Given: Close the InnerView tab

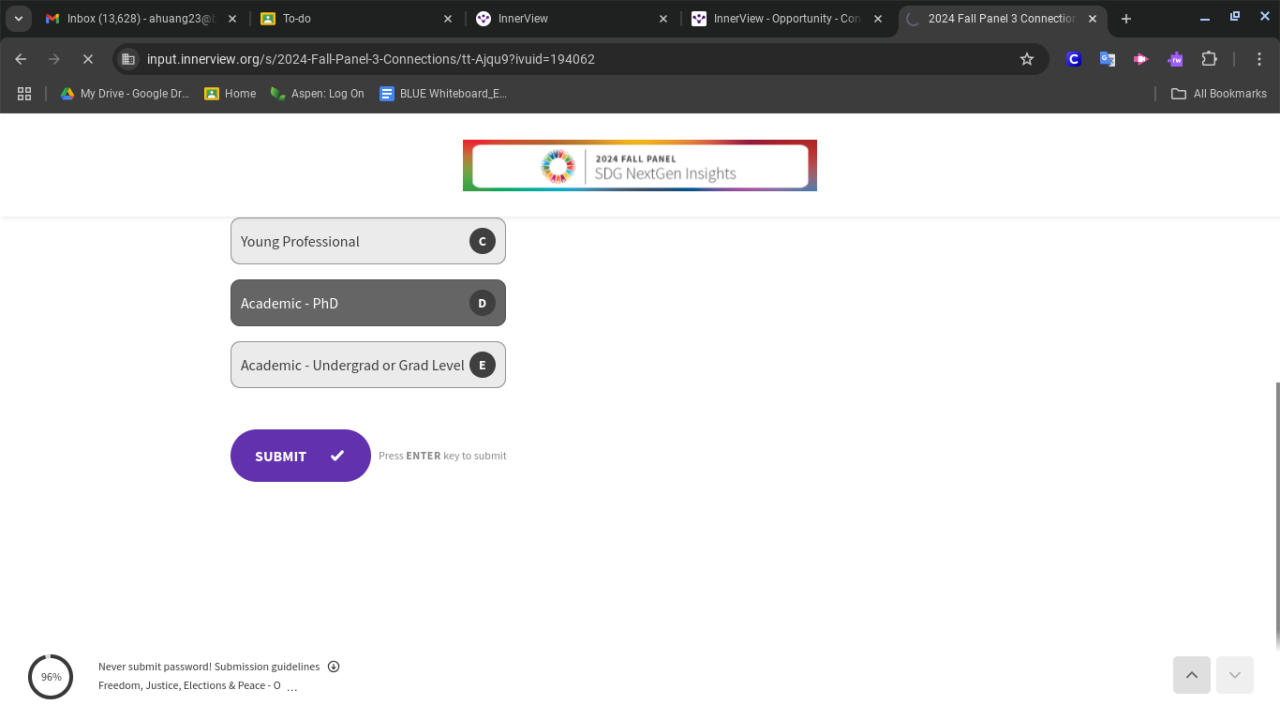Looking at the screenshot, I should (x=663, y=19).
